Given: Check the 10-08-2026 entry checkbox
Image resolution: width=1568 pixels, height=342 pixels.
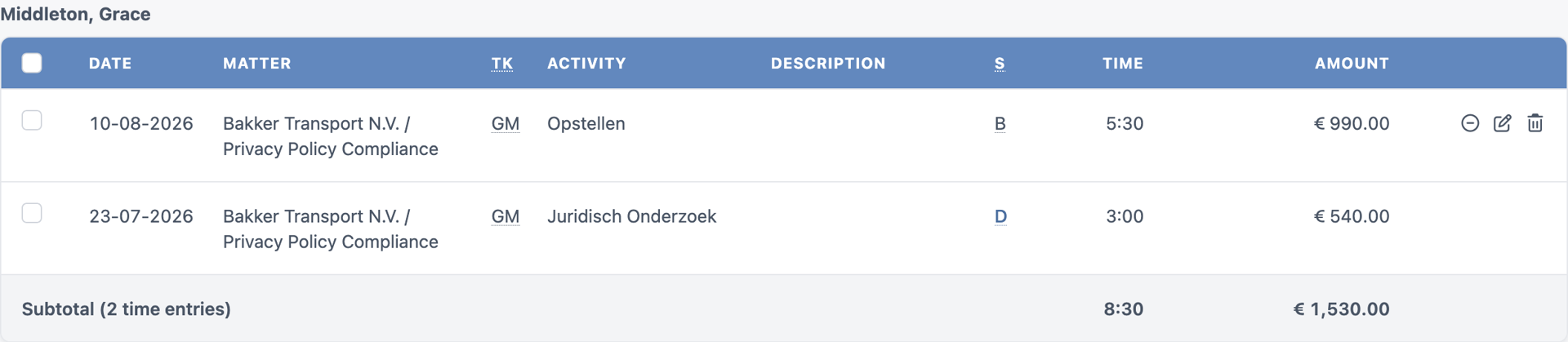Looking at the screenshot, I should point(32,121).
